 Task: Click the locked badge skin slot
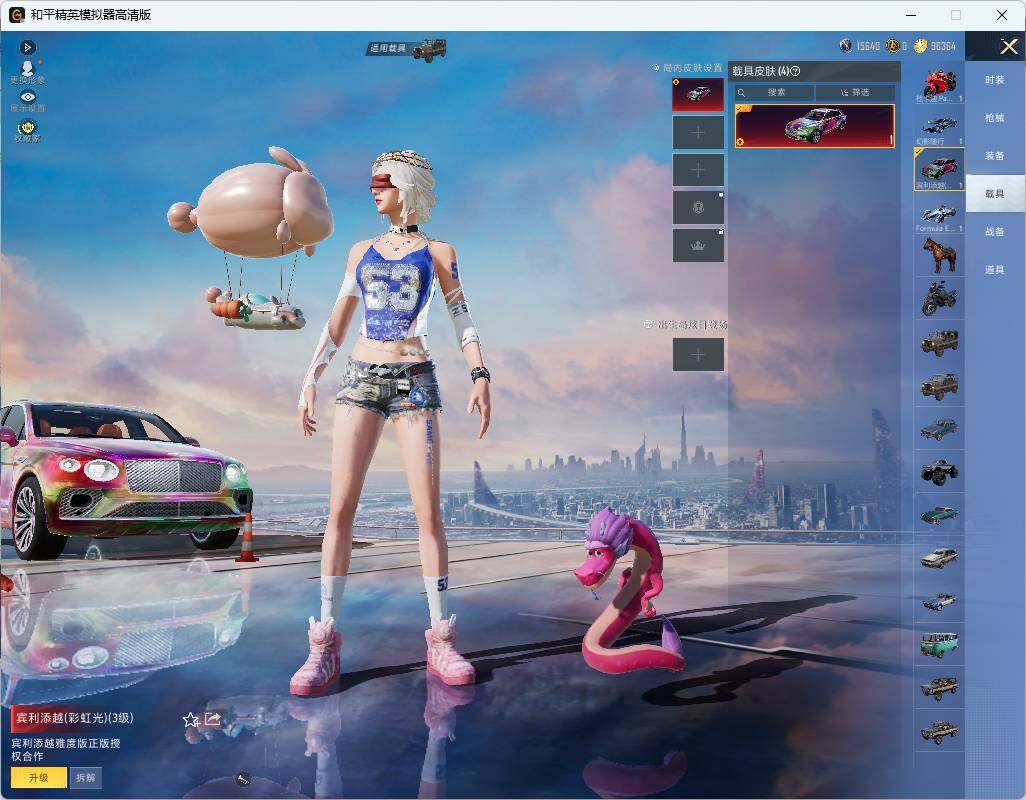[698, 208]
